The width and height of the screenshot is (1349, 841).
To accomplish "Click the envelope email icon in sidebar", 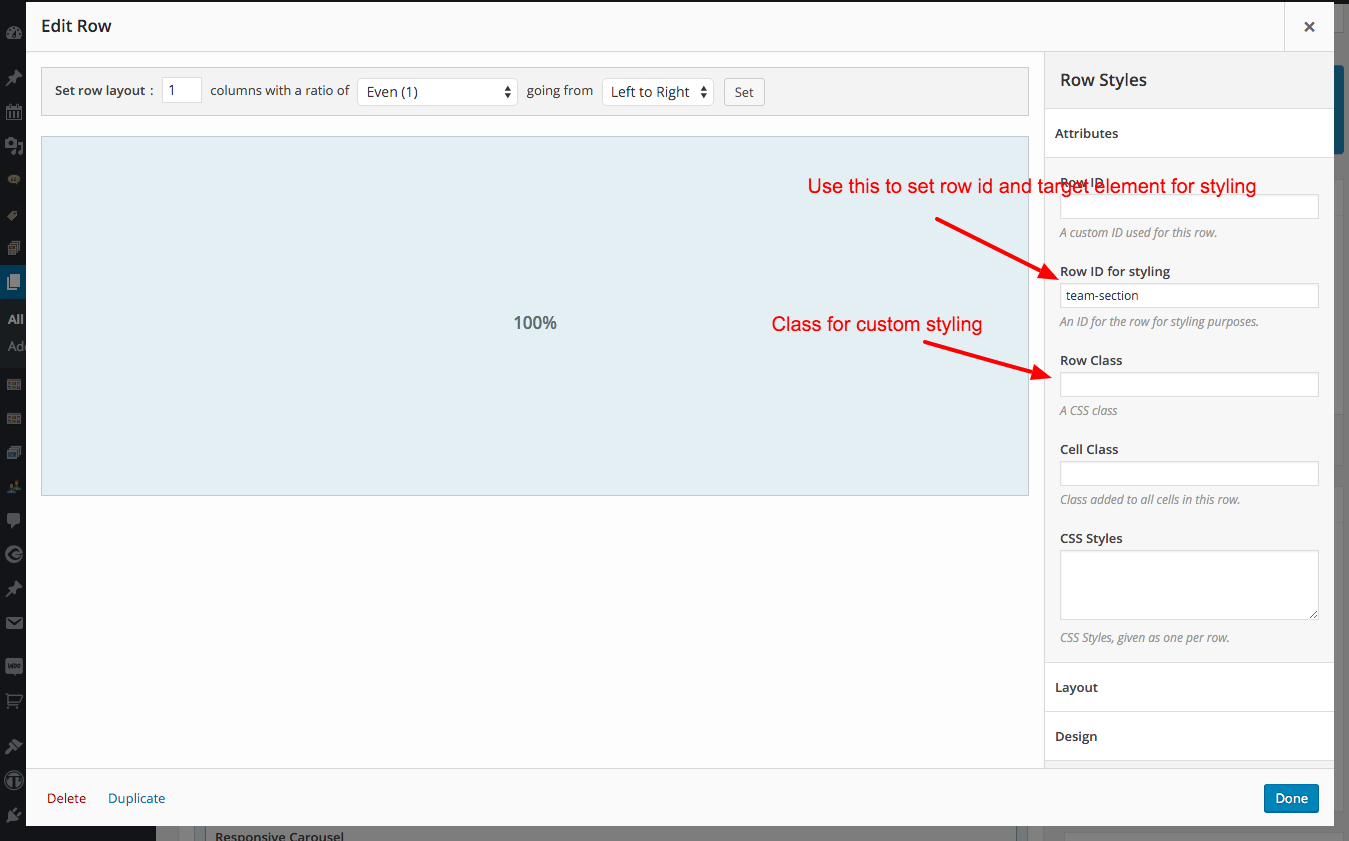I will tap(14, 622).
